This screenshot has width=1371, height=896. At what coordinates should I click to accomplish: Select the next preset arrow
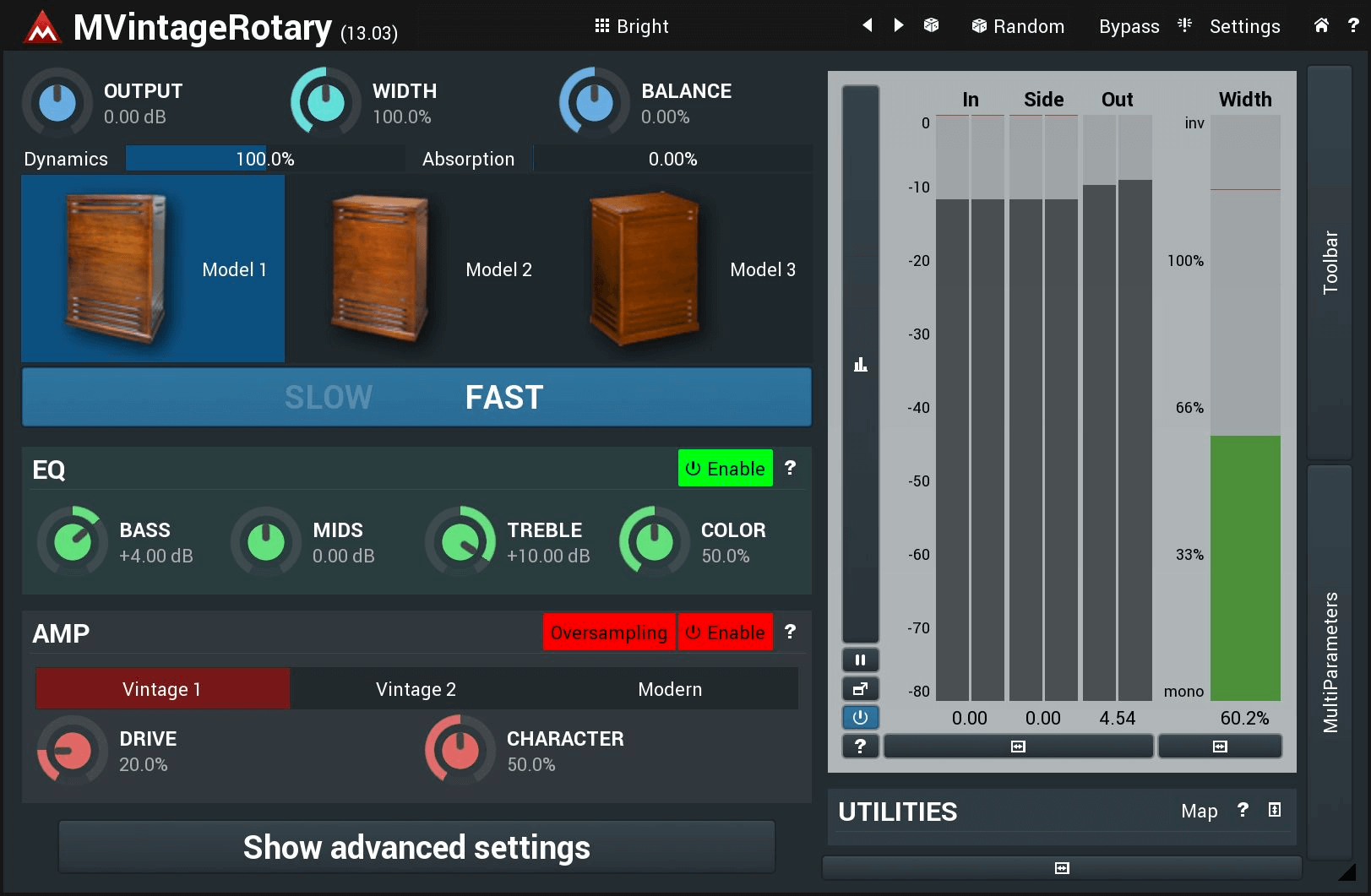tap(899, 25)
